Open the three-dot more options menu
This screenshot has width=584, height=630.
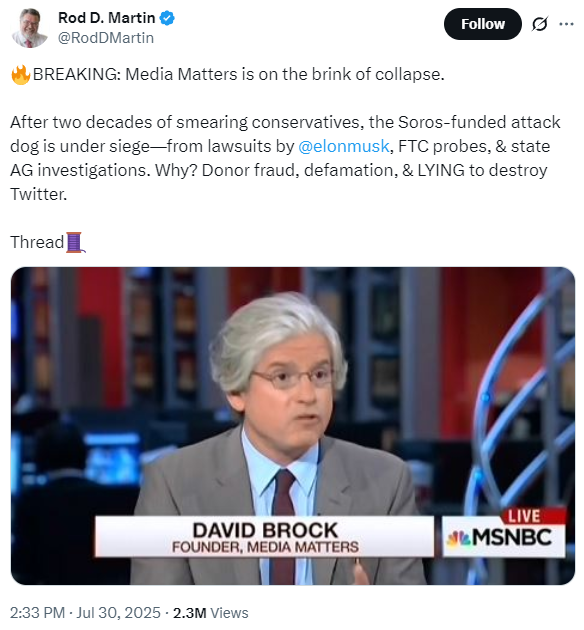566,24
